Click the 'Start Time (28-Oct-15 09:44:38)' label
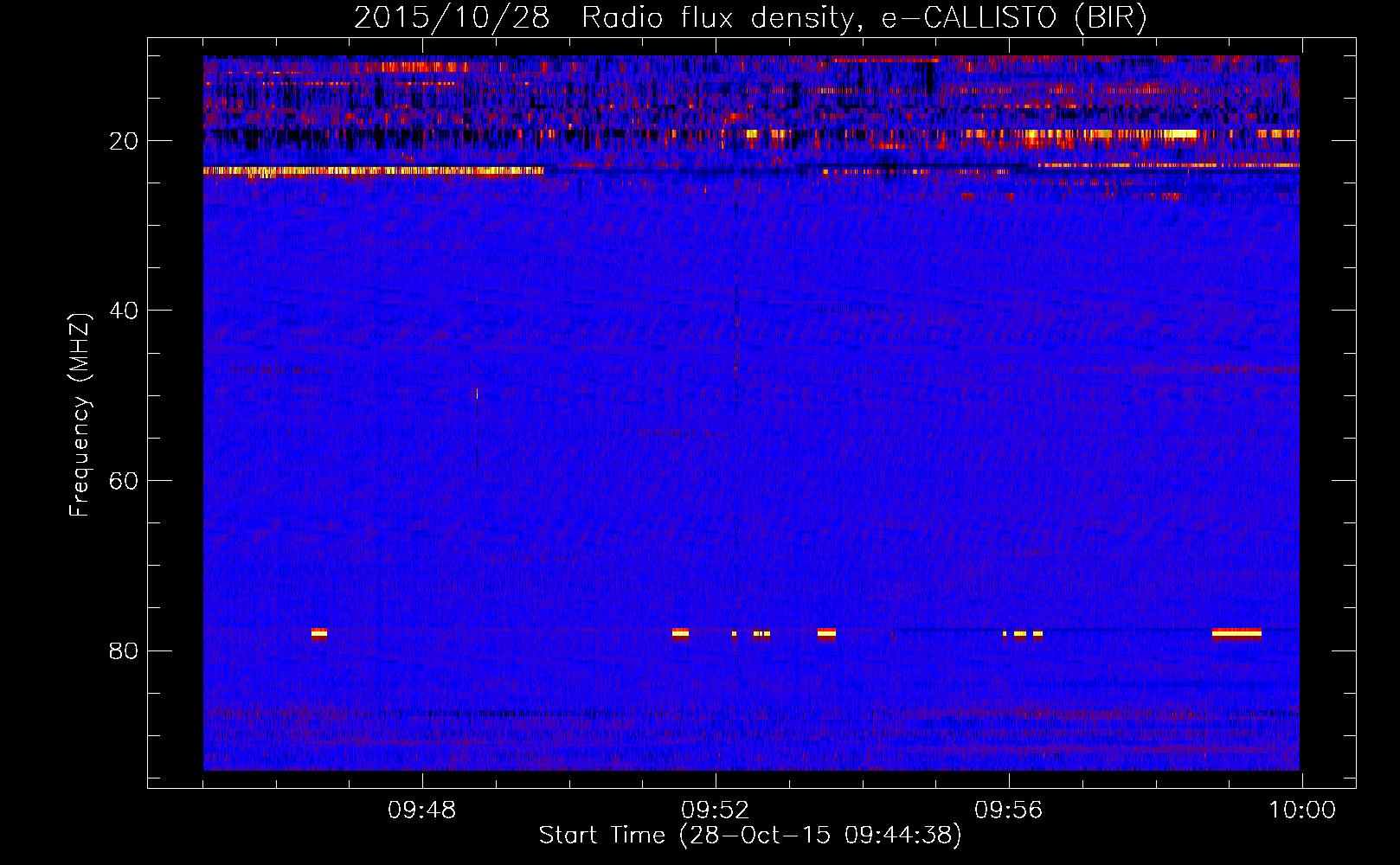The height and width of the screenshot is (865, 1400). [750, 836]
